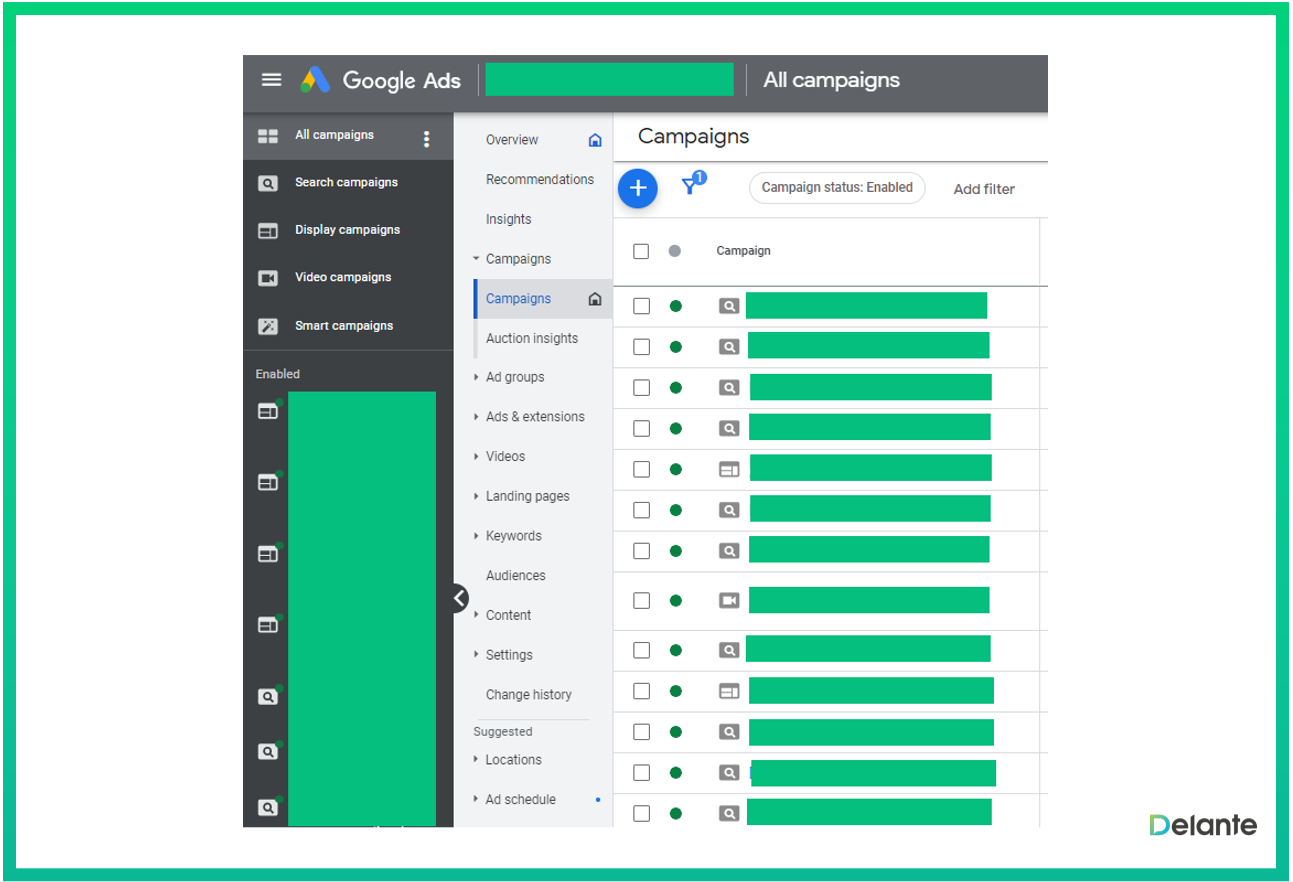The width and height of the screenshot is (1293, 882).
Task: Click the All campaigns grid icon
Action: pos(268,136)
